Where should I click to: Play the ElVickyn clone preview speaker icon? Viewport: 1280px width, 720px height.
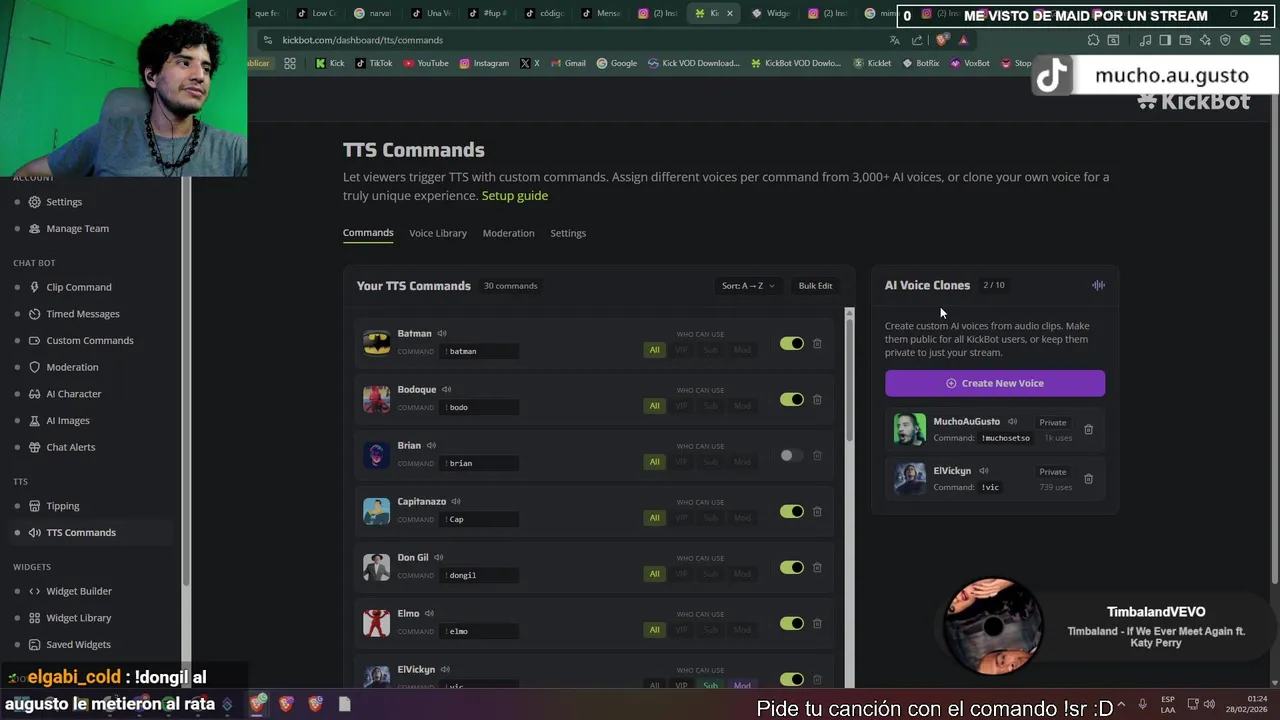coord(984,470)
